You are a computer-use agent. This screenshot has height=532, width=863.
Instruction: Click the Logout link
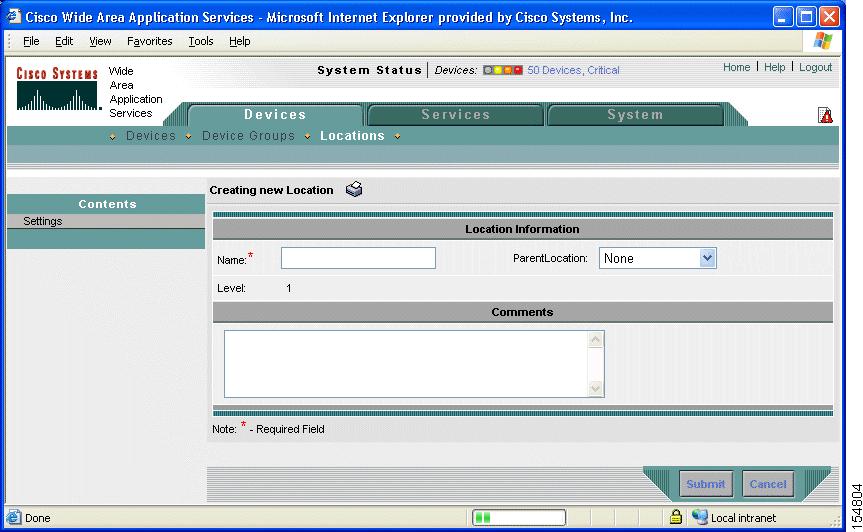pos(815,67)
